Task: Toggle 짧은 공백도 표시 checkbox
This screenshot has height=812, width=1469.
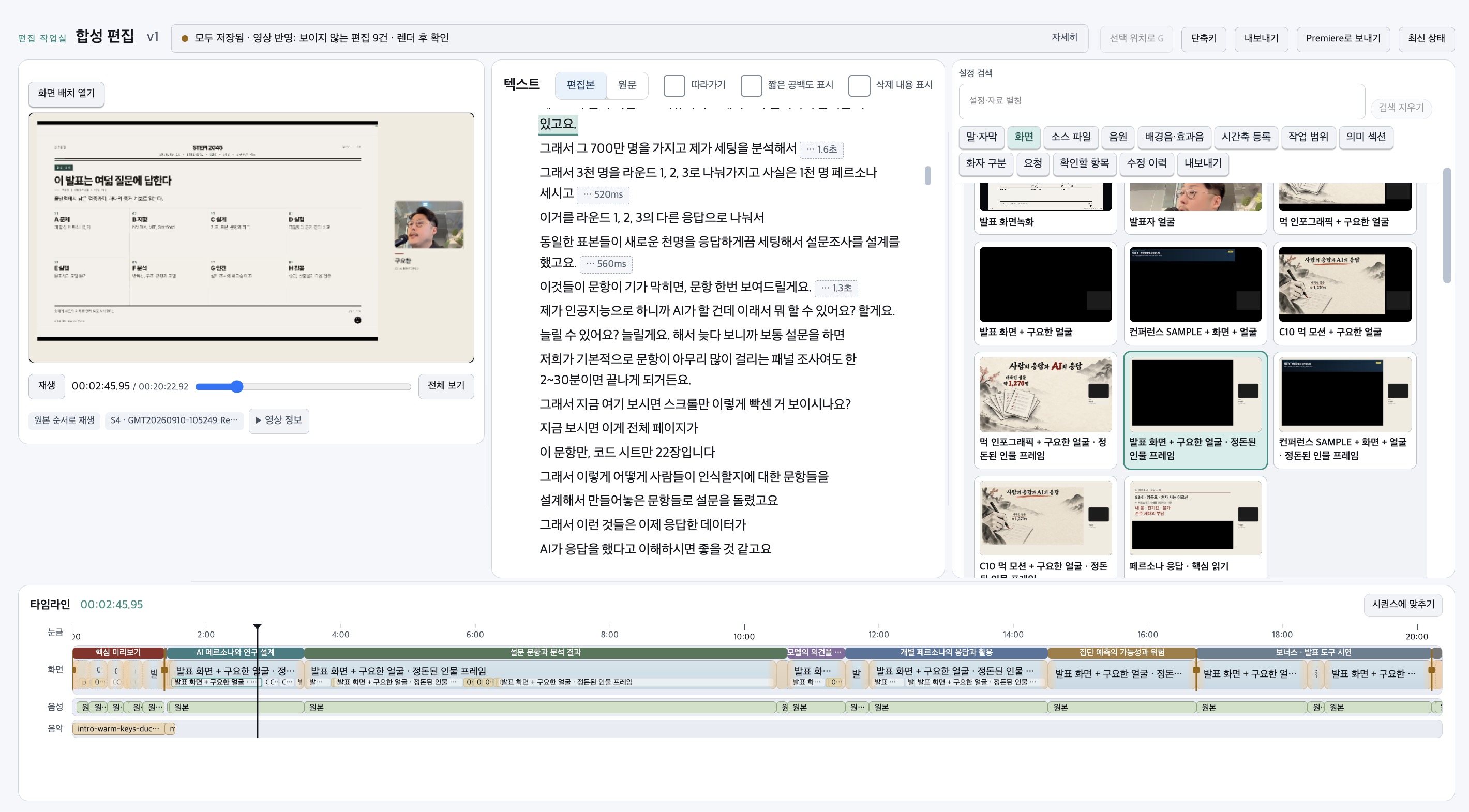Action: point(751,85)
